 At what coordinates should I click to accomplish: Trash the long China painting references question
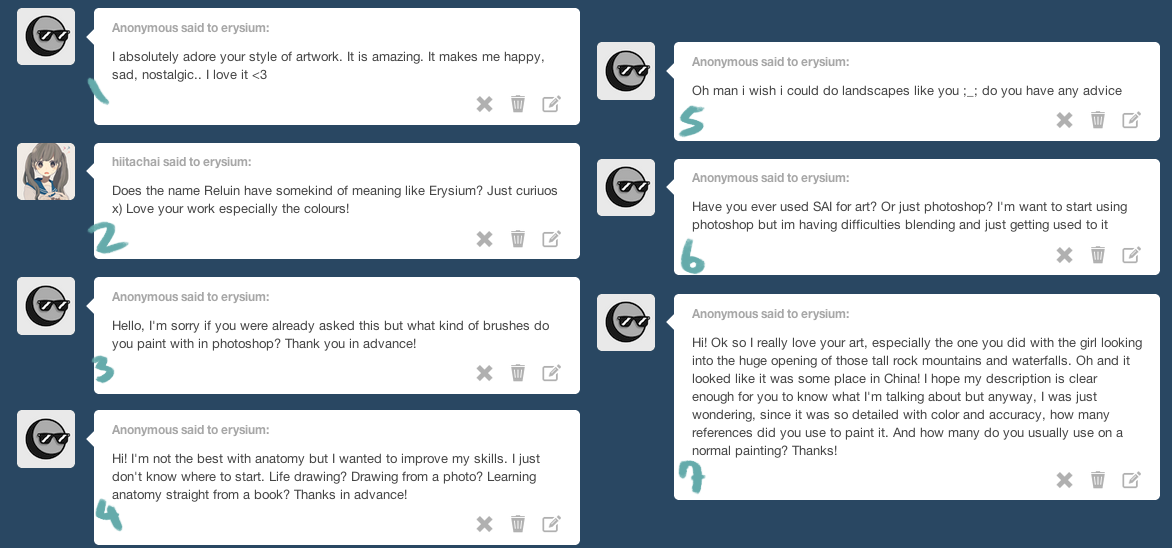[x=1098, y=480]
